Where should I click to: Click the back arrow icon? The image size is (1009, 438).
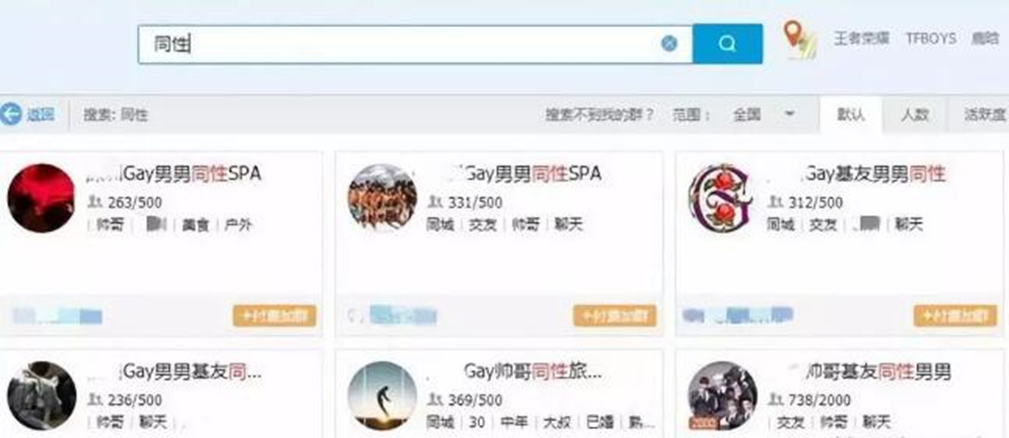tap(11, 114)
